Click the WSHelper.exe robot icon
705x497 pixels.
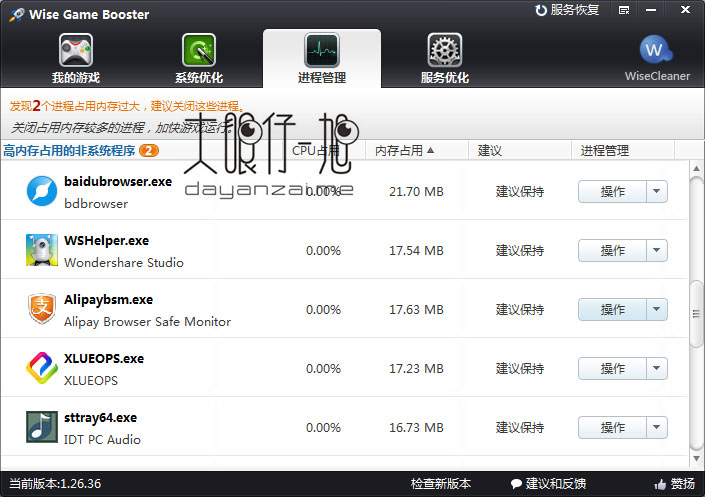pos(42,250)
